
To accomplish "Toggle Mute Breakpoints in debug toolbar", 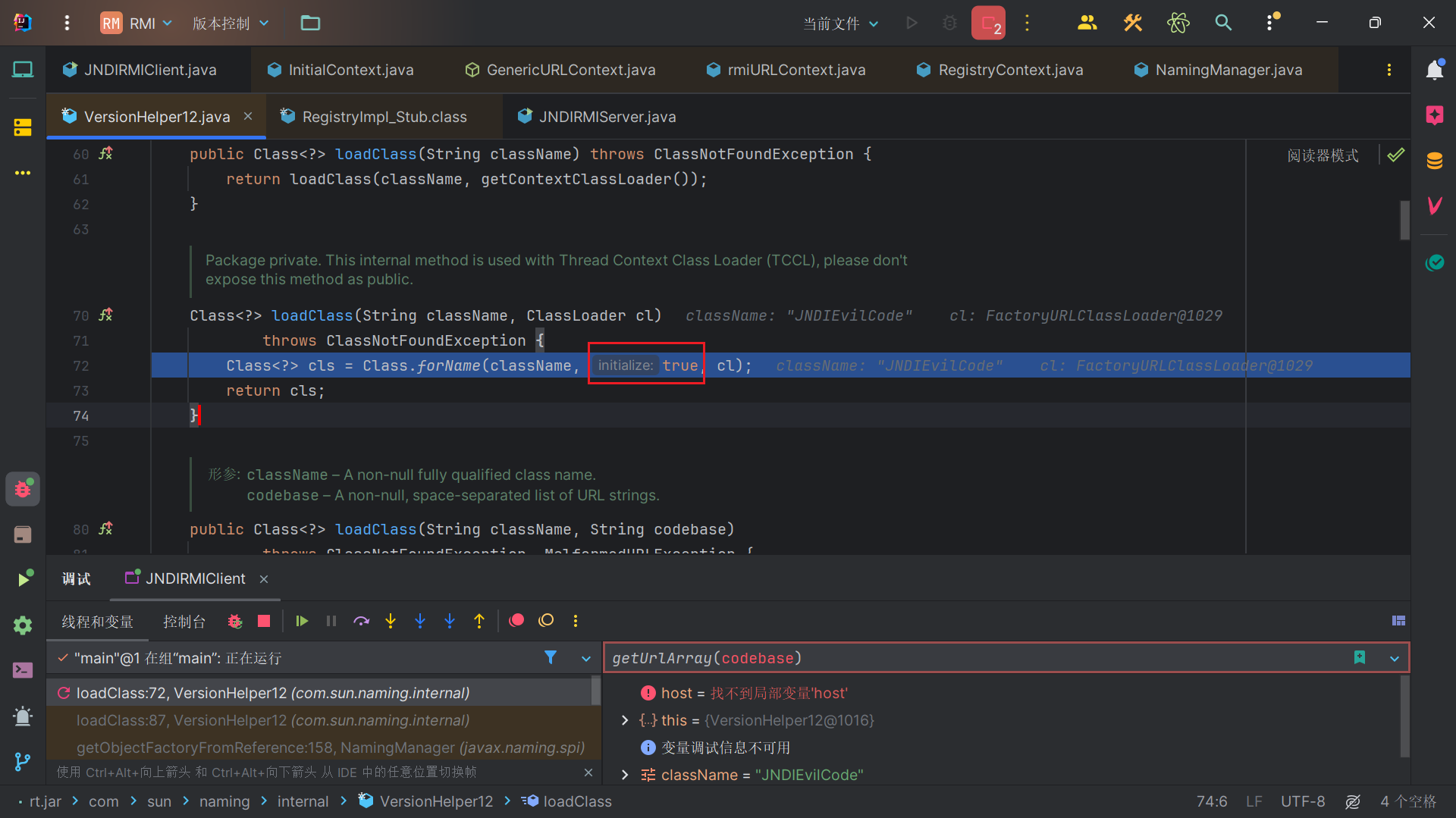I will click(546, 621).
